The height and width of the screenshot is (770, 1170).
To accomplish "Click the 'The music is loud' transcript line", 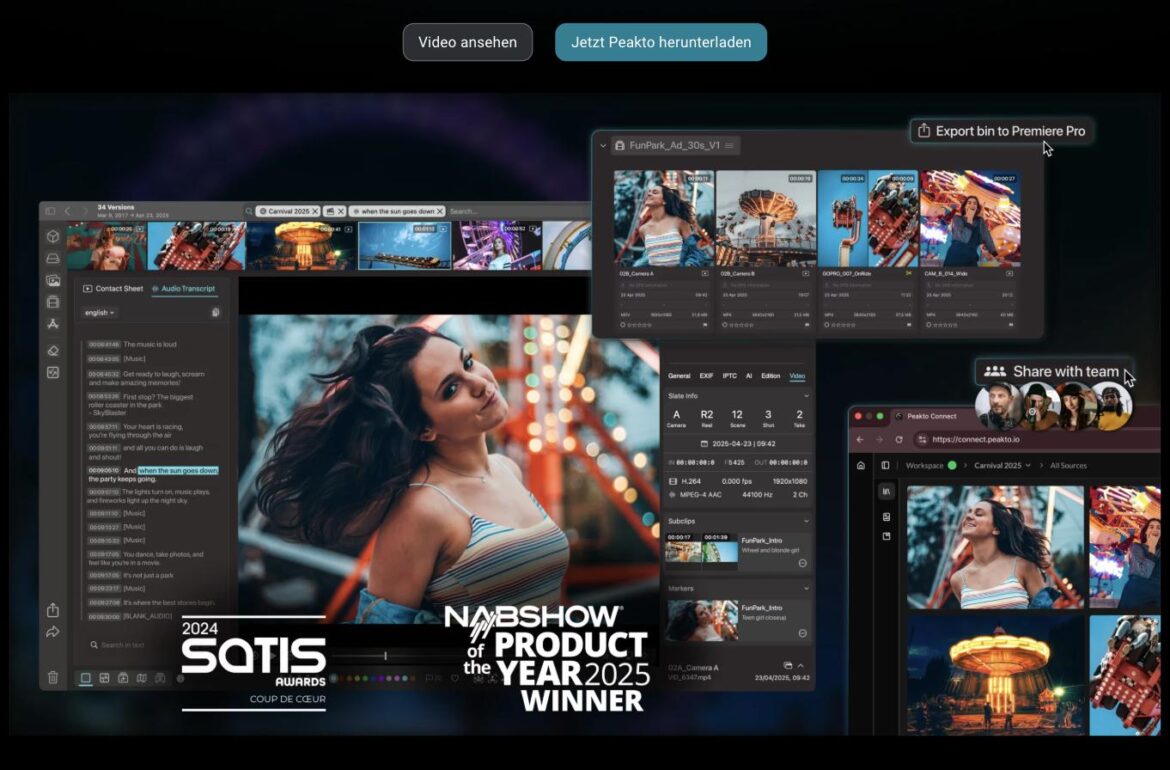I will (x=133, y=345).
